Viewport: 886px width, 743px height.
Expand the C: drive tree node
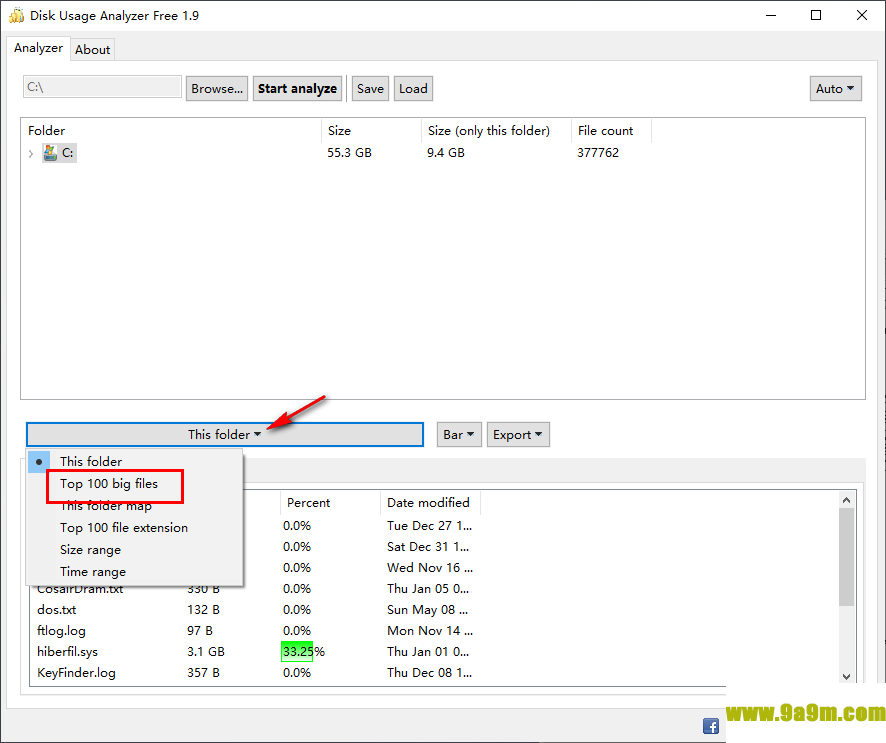tap(31, 154)
